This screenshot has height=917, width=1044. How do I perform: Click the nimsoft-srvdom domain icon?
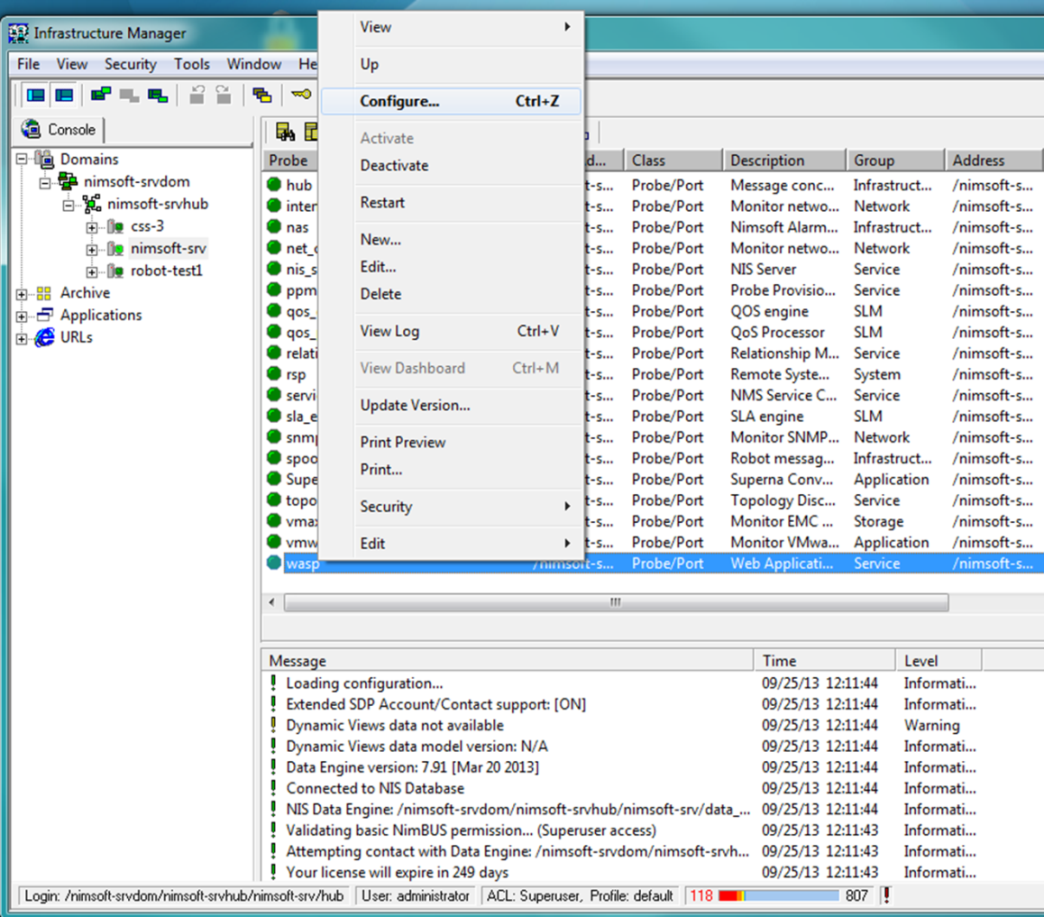pos(67,181)
